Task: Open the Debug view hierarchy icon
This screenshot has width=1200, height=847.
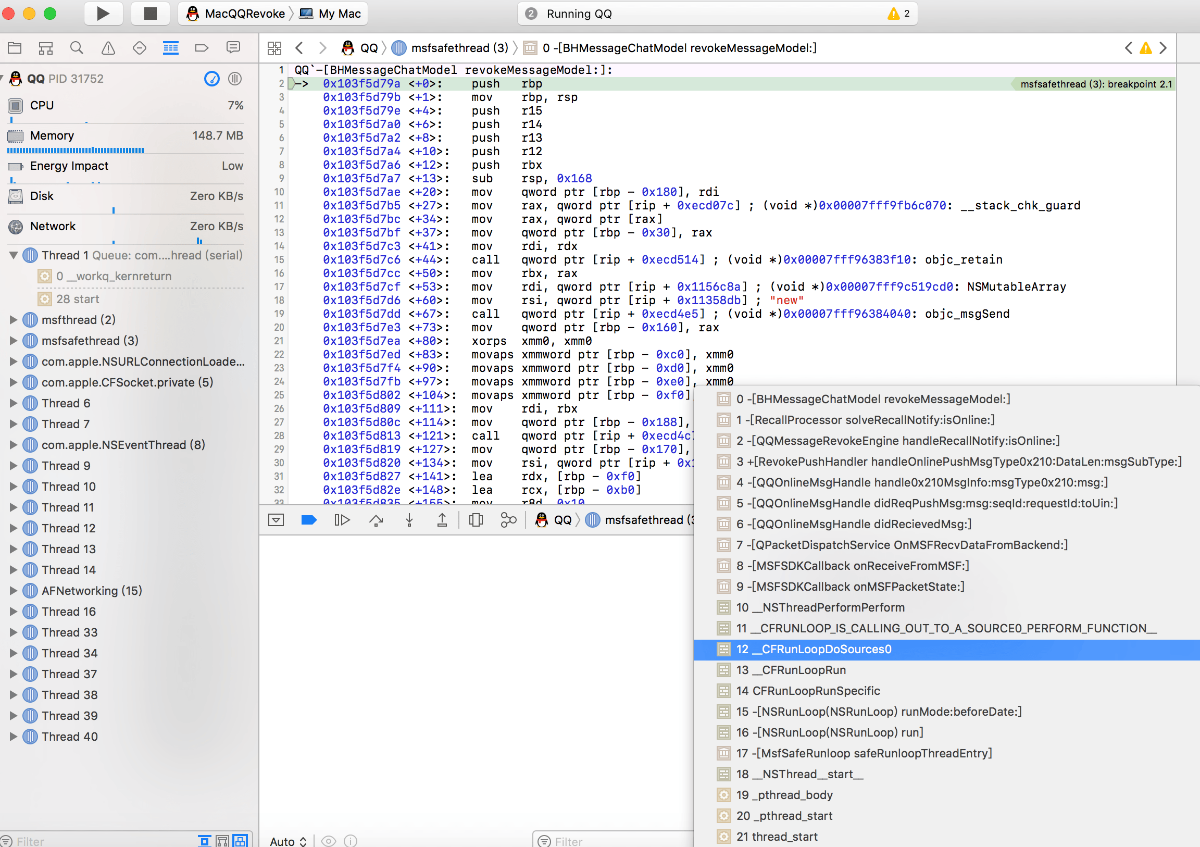Action: [x=476, y=520]
